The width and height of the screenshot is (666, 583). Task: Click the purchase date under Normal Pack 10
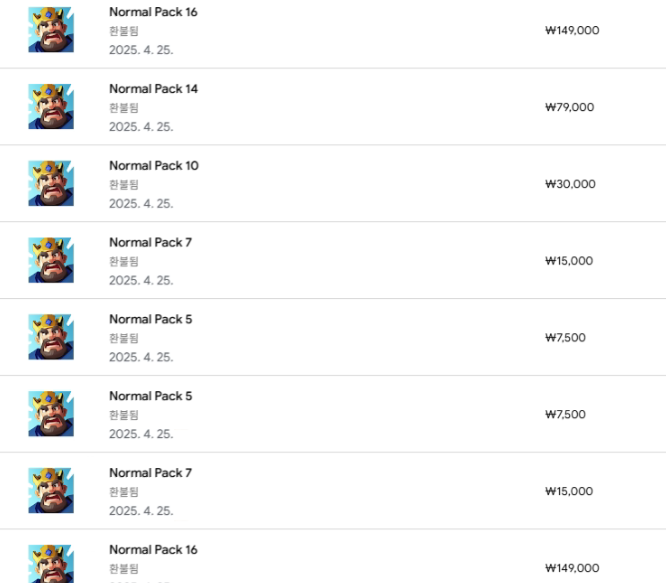(x=141, y=203)
